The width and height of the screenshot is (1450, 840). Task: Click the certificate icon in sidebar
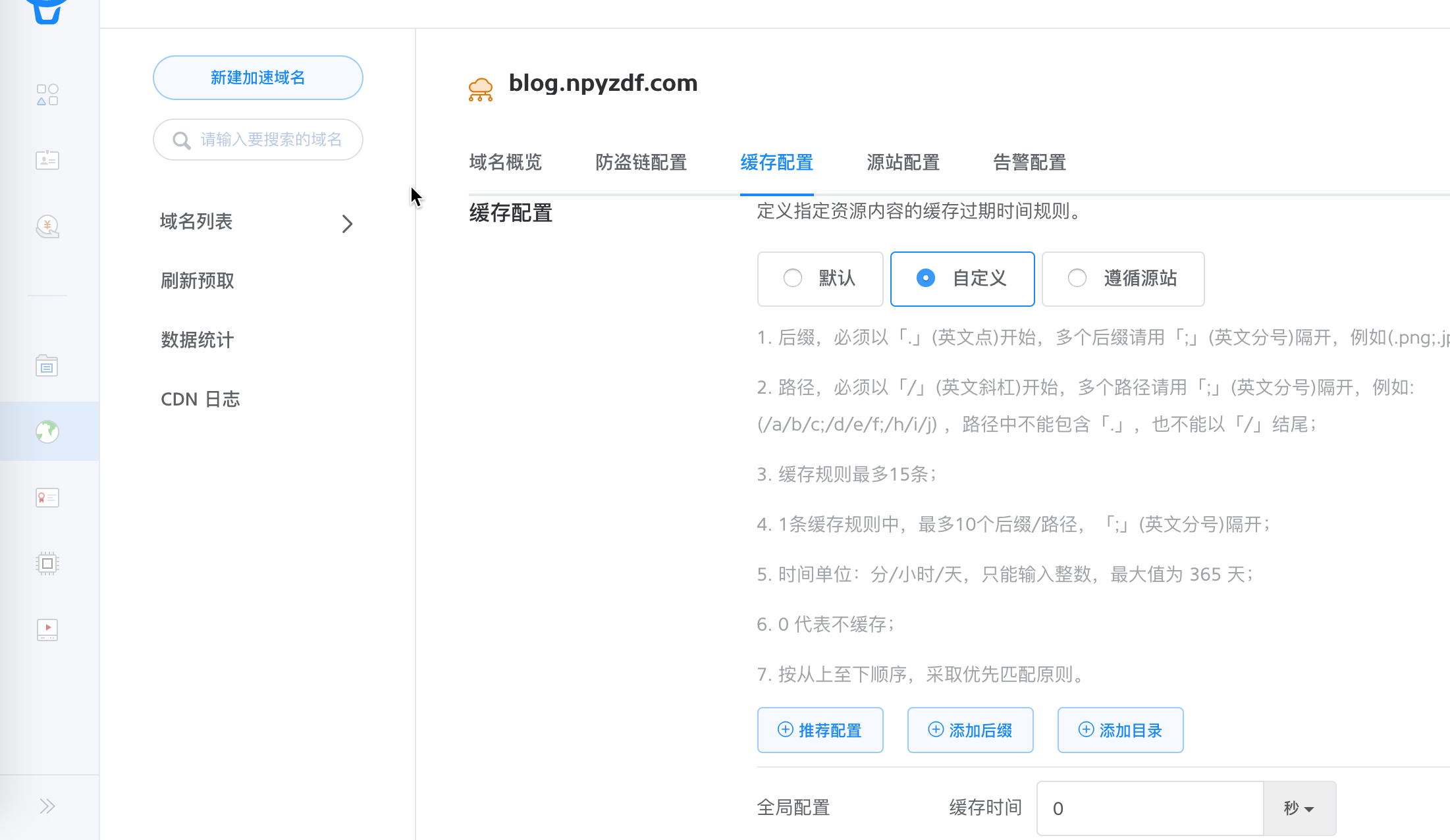47,498
